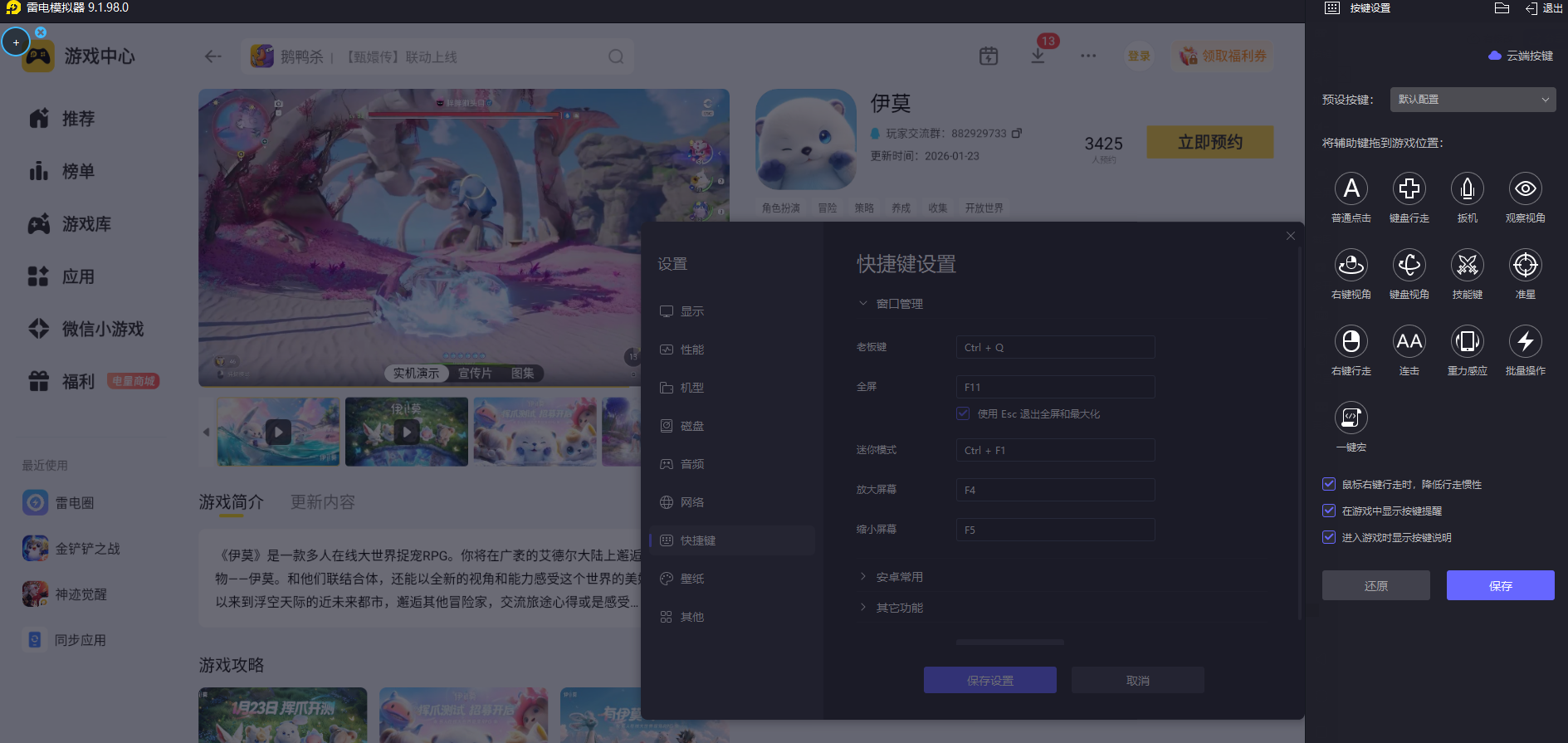Viewport: 1568px width, 743px height.
Task: Open 雷电圈 from recently used
Action: coord(58,502)
